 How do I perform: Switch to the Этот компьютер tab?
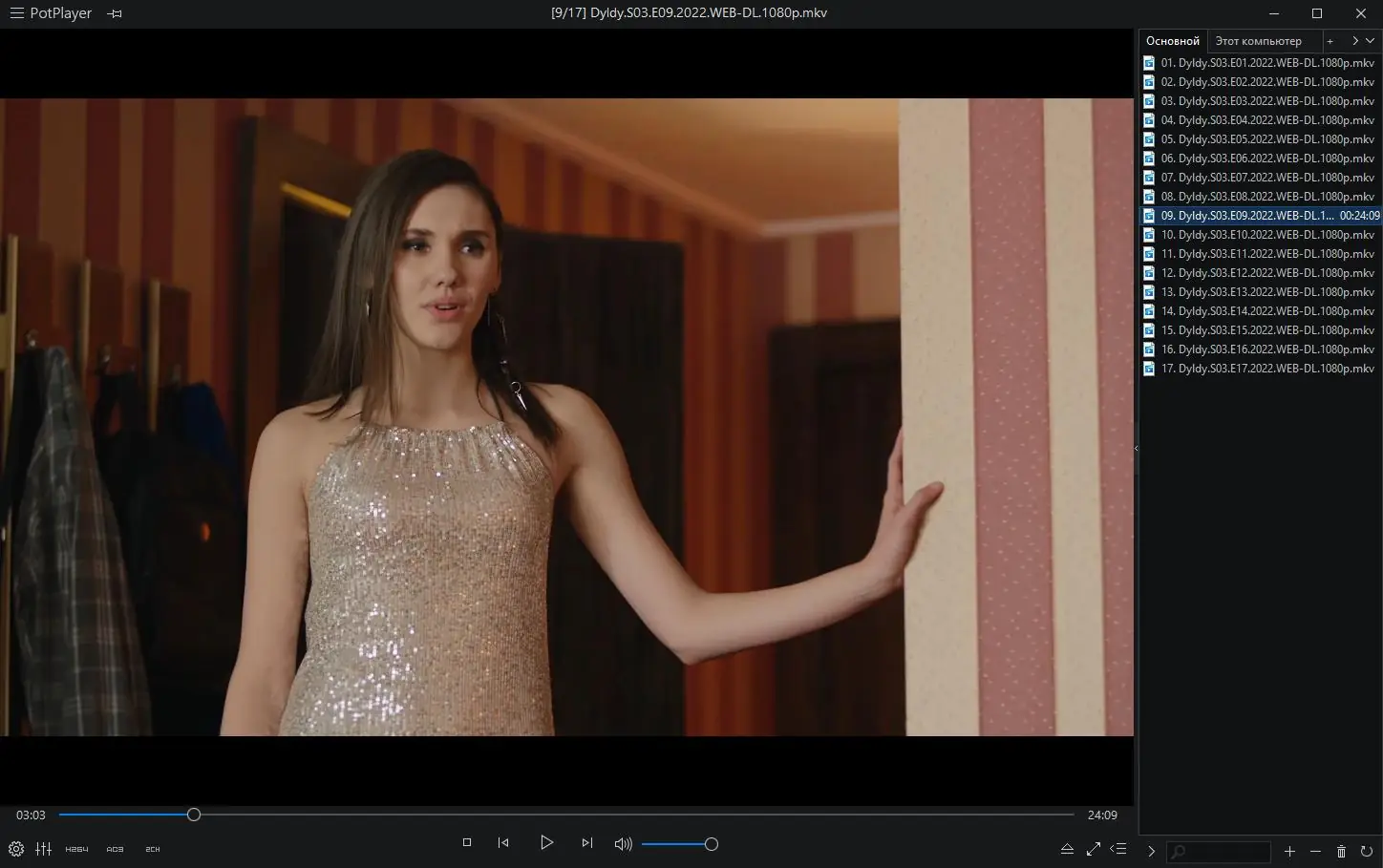click(x=1259, y=41)
